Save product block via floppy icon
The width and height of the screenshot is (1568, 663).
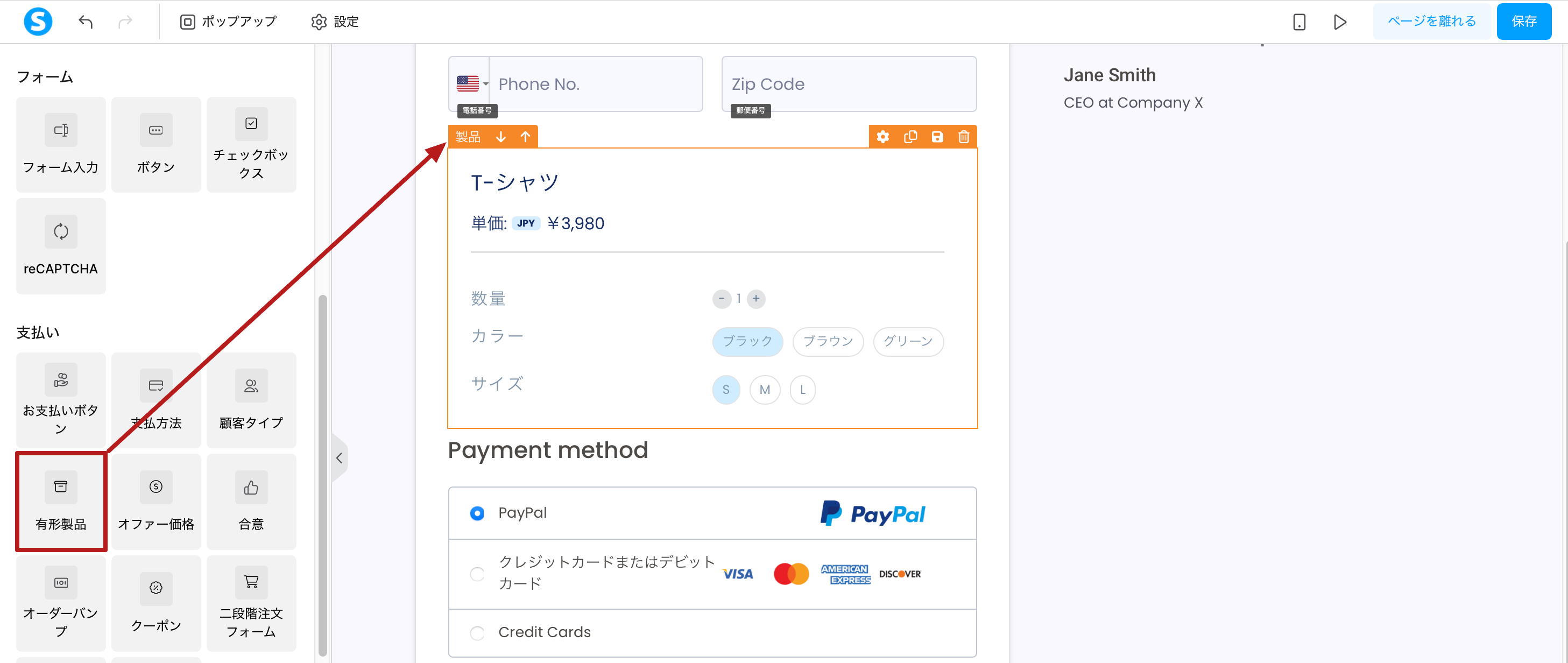(937, 136)
